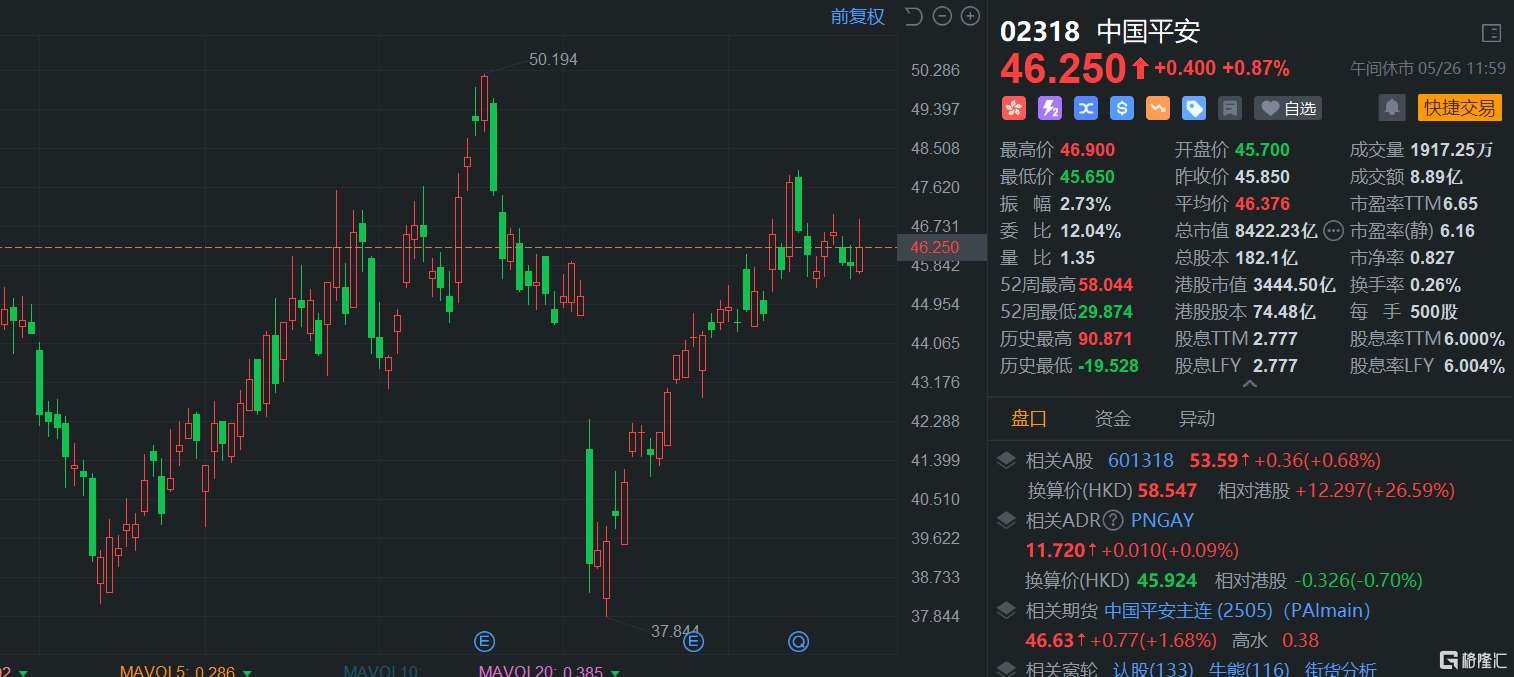Click the 午间休市 05/26 11:59 status
This screenshot has height=677, width=1514.
(1428, 69)
